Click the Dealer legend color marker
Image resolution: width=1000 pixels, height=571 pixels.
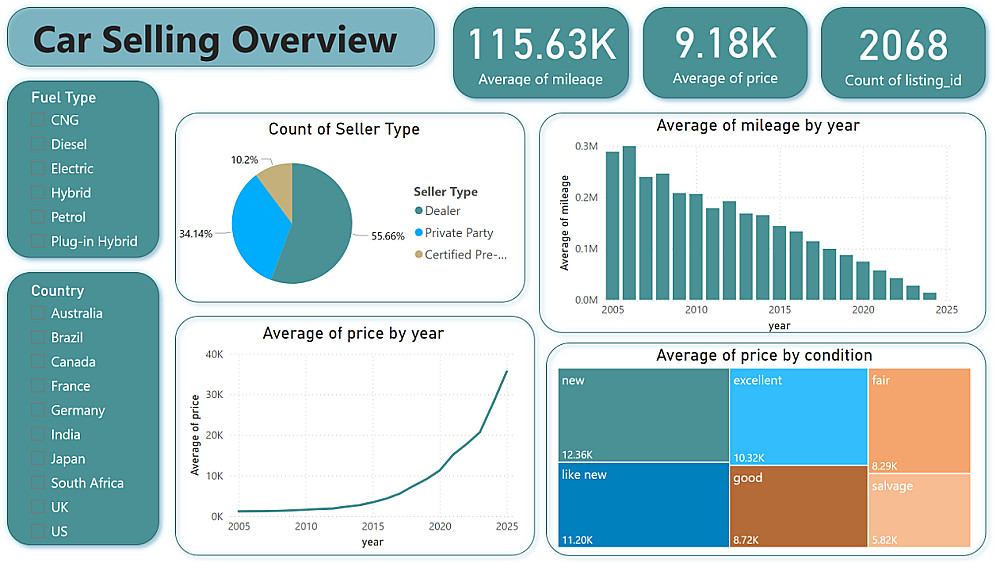tap(418, 211)
